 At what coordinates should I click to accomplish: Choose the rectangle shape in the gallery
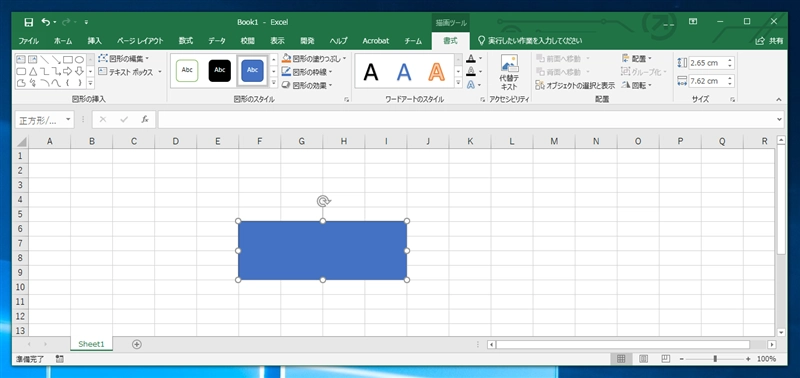click(x=68, y=60)
